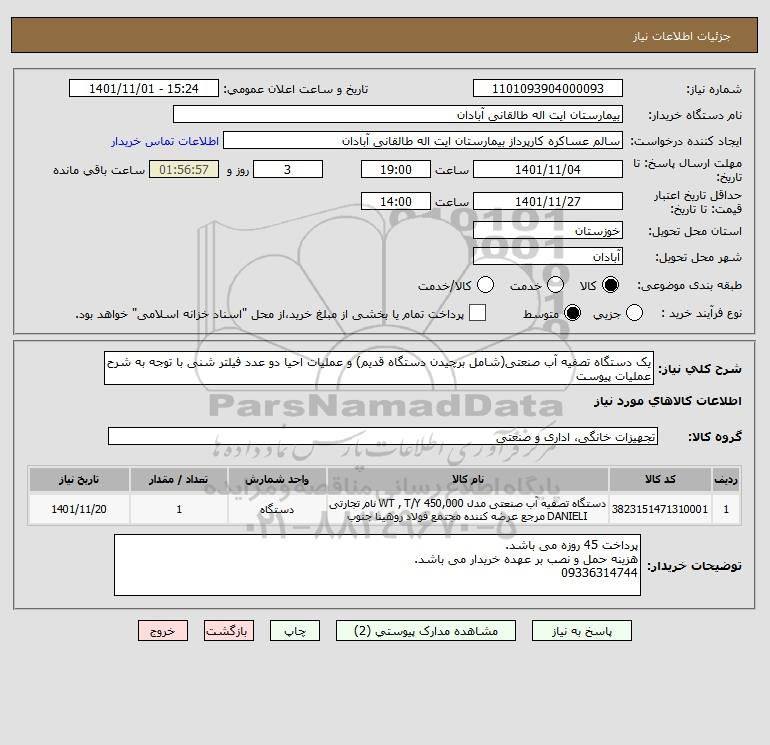Screen dimensions: 770x745
Task: Click the deadline time field 19:00
Action: pyautogui.click(x=396, y=169)
